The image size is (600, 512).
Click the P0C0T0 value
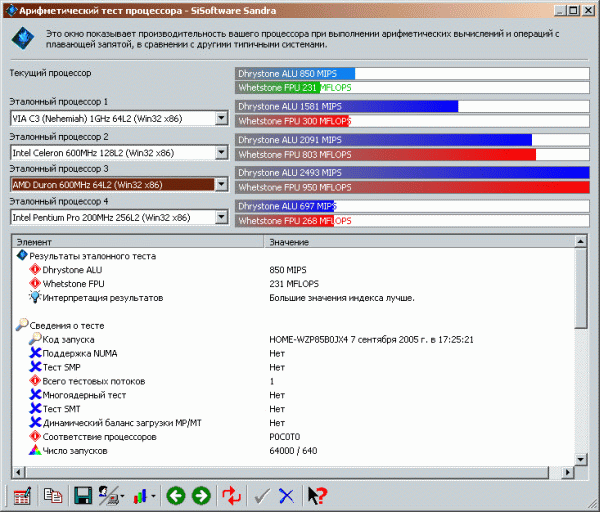pyautogui.click(x=285, y=437)
